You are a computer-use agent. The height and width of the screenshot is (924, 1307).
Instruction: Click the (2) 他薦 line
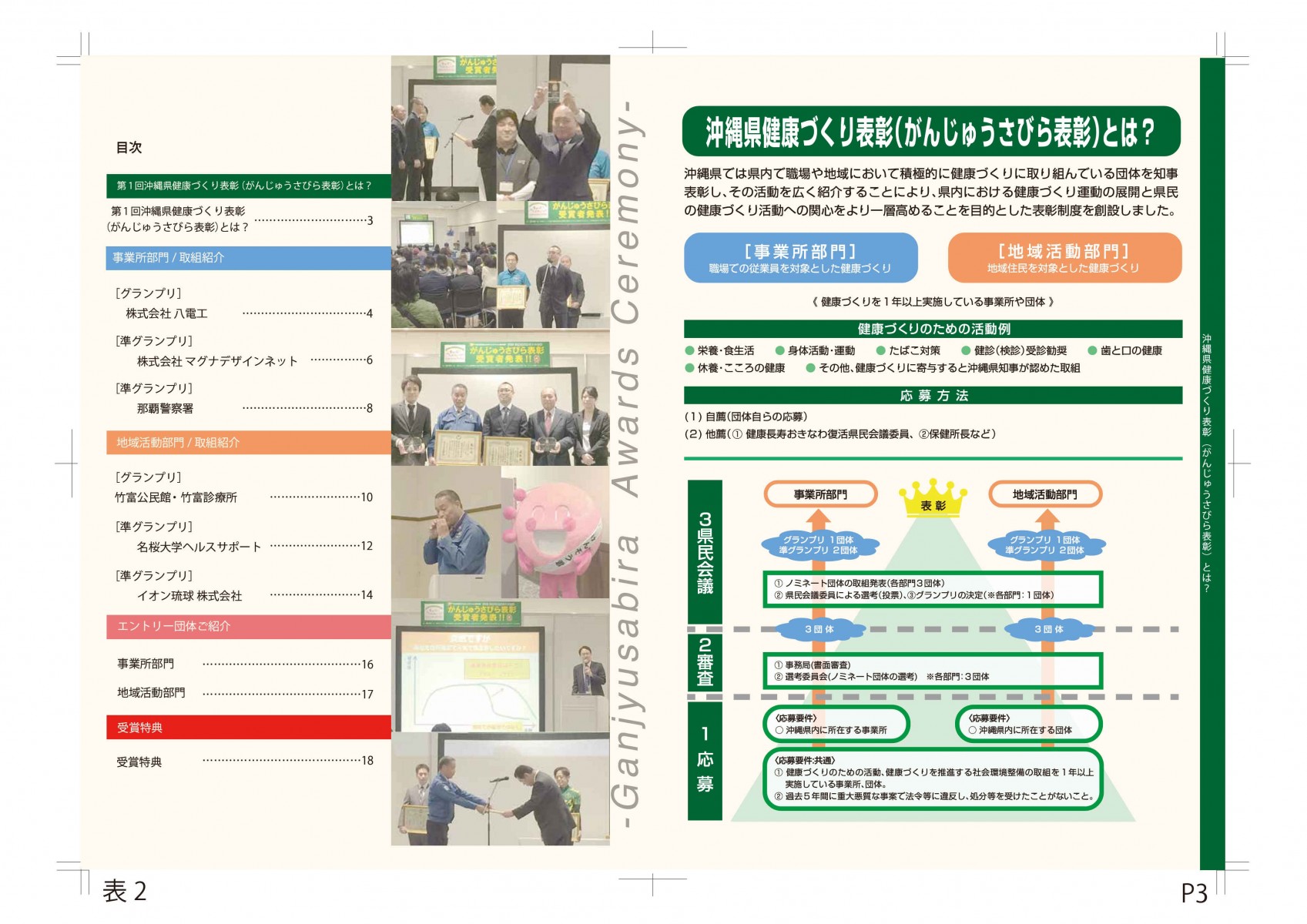[x=839, y=434]
